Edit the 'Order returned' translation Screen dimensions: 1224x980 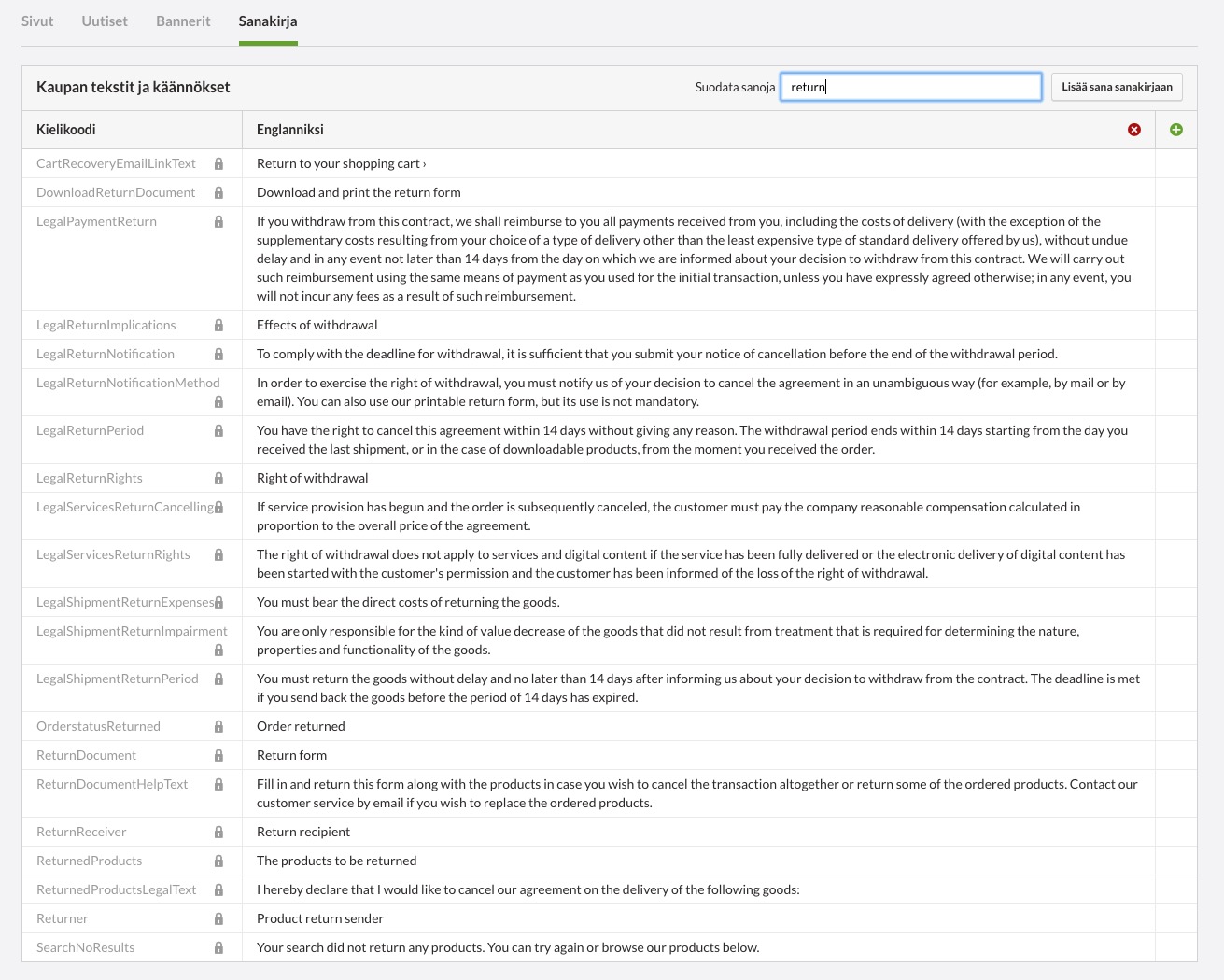point(301,726)
